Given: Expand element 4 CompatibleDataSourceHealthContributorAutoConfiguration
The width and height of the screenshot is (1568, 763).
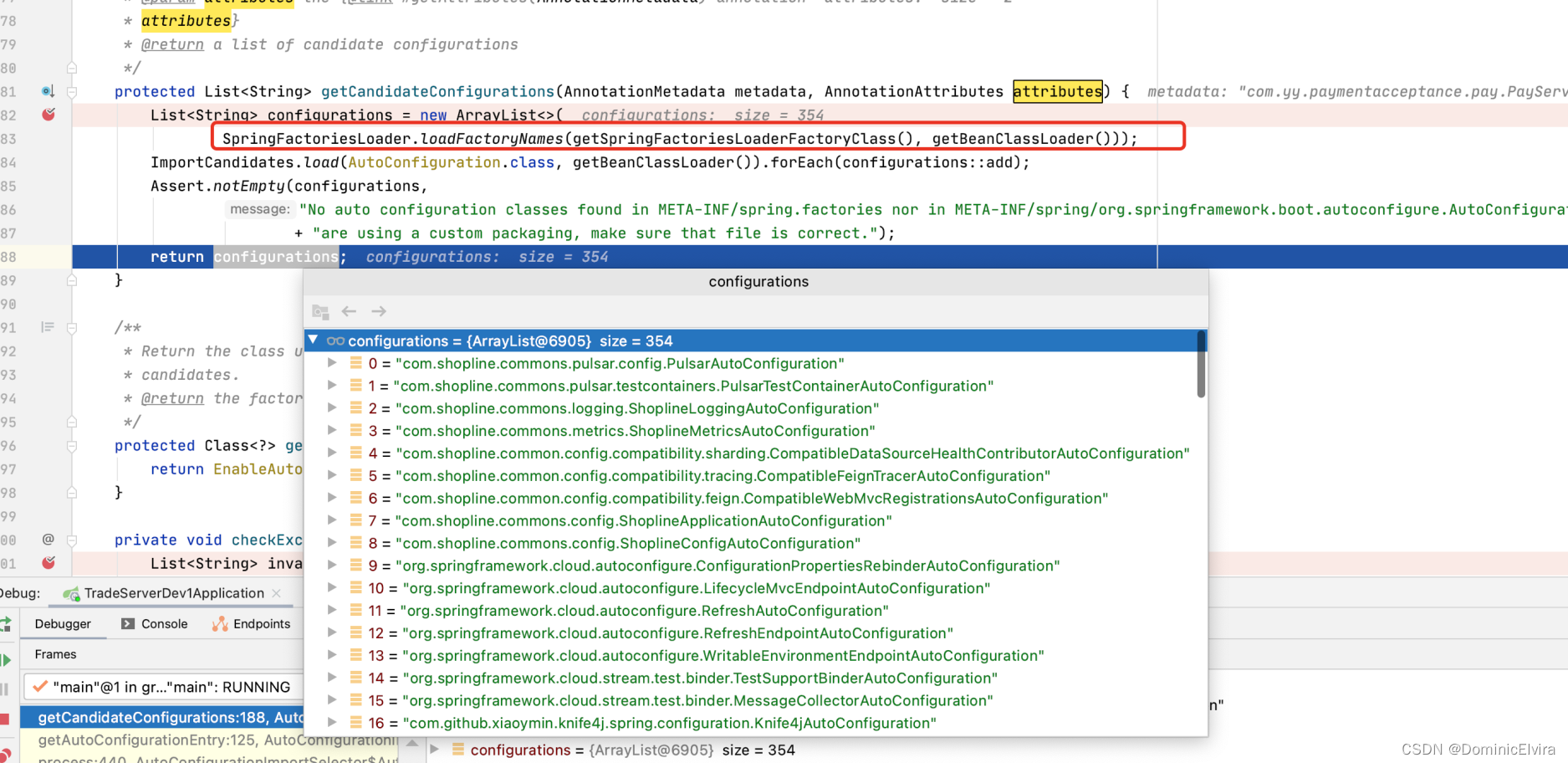Looking at the screenshot, I should coord(332,453).
